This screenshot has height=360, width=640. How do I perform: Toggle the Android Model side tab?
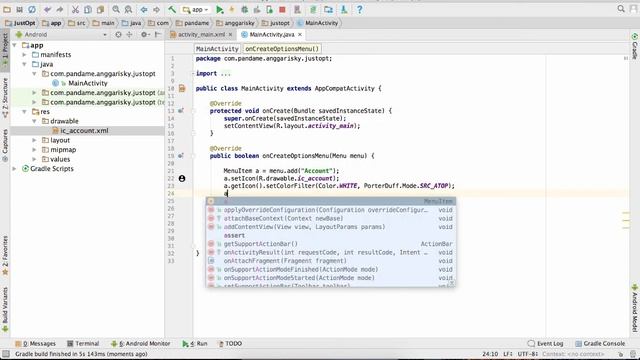(x=635, y=308)
